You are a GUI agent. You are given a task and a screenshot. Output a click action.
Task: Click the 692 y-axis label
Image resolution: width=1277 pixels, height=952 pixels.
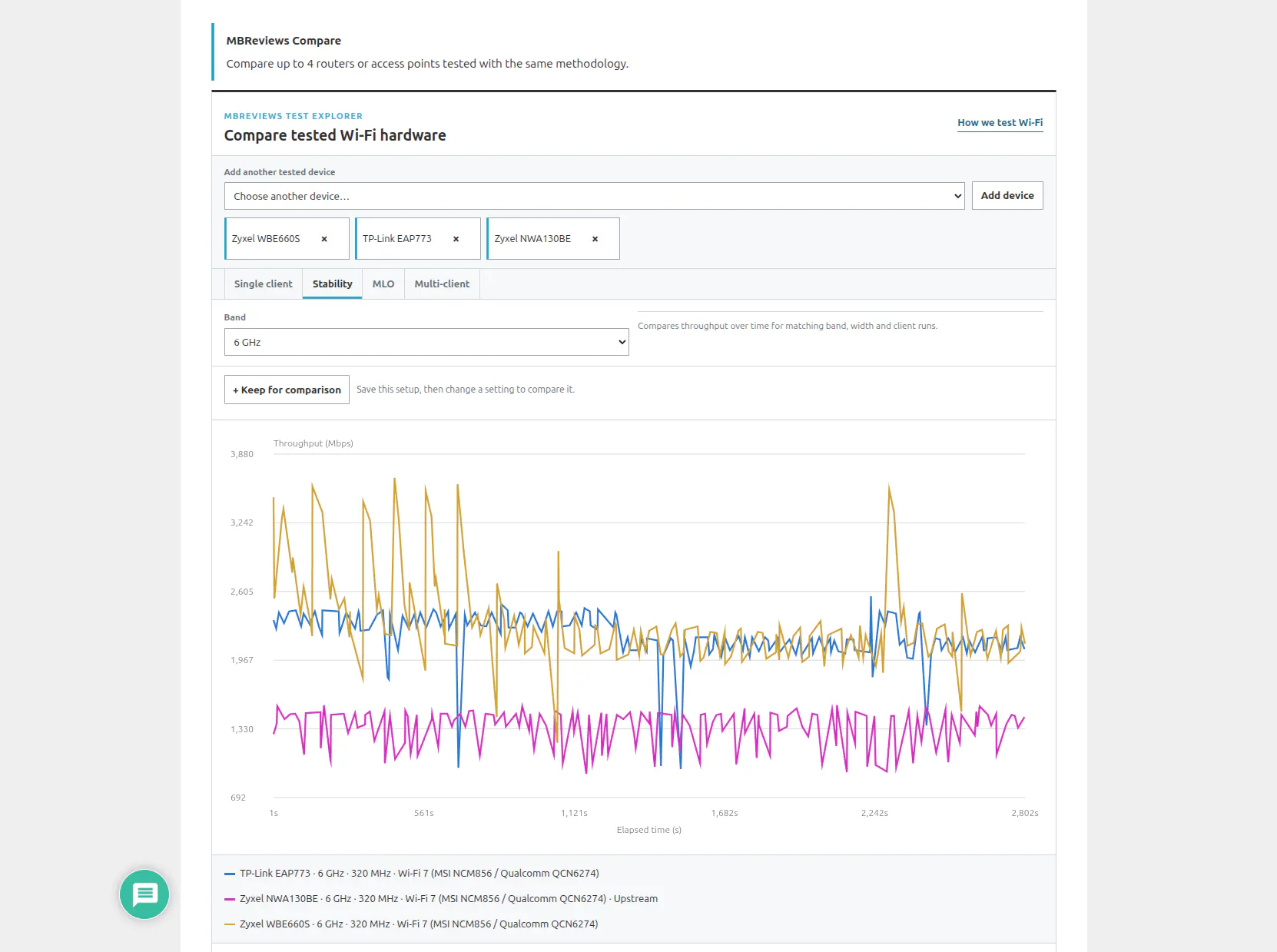click(238, 798)
